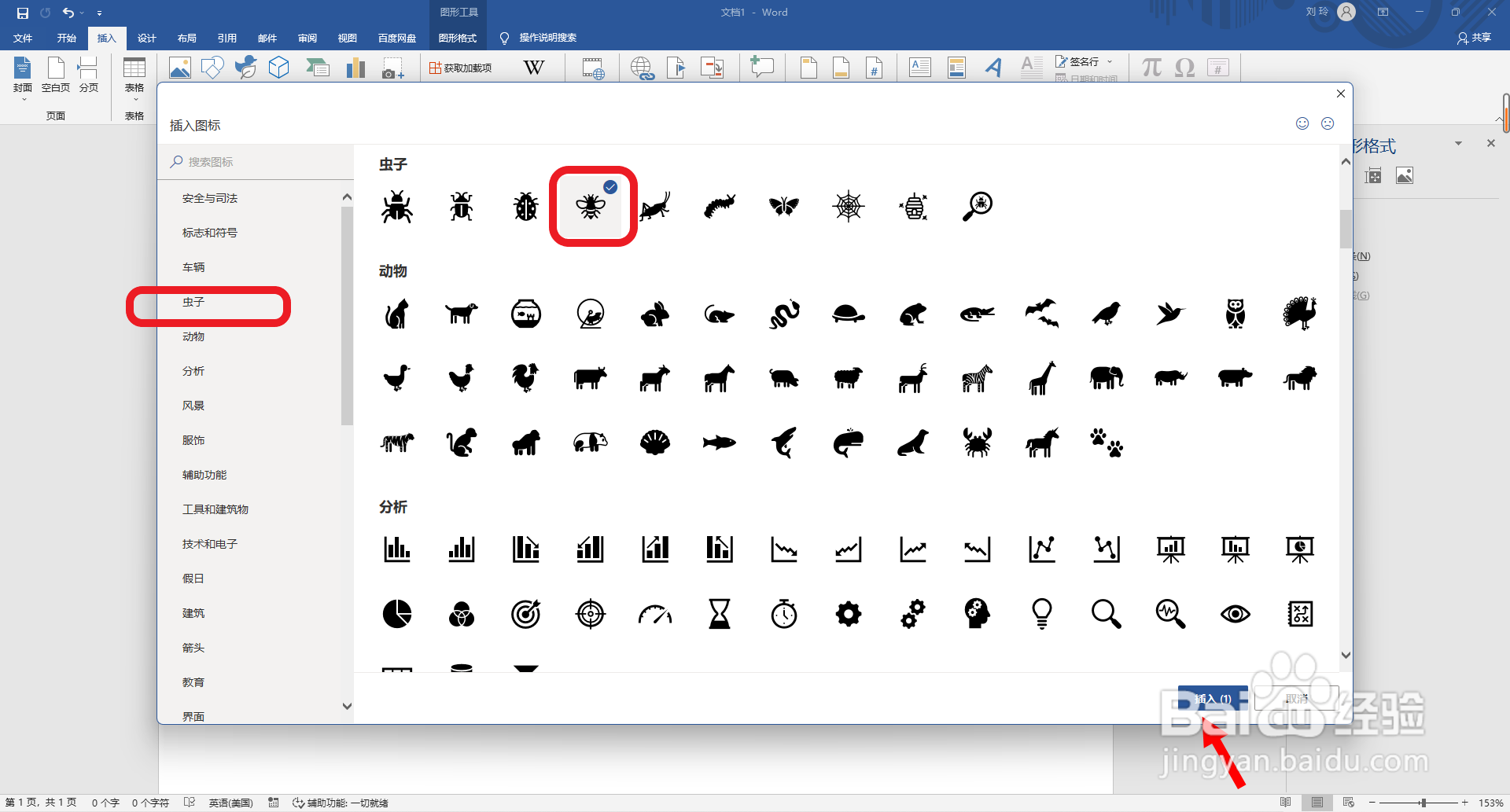Click the Pi equation button in ribbon
Image resolution: width=1510 pixels, height=812 pixels.
1151,68
